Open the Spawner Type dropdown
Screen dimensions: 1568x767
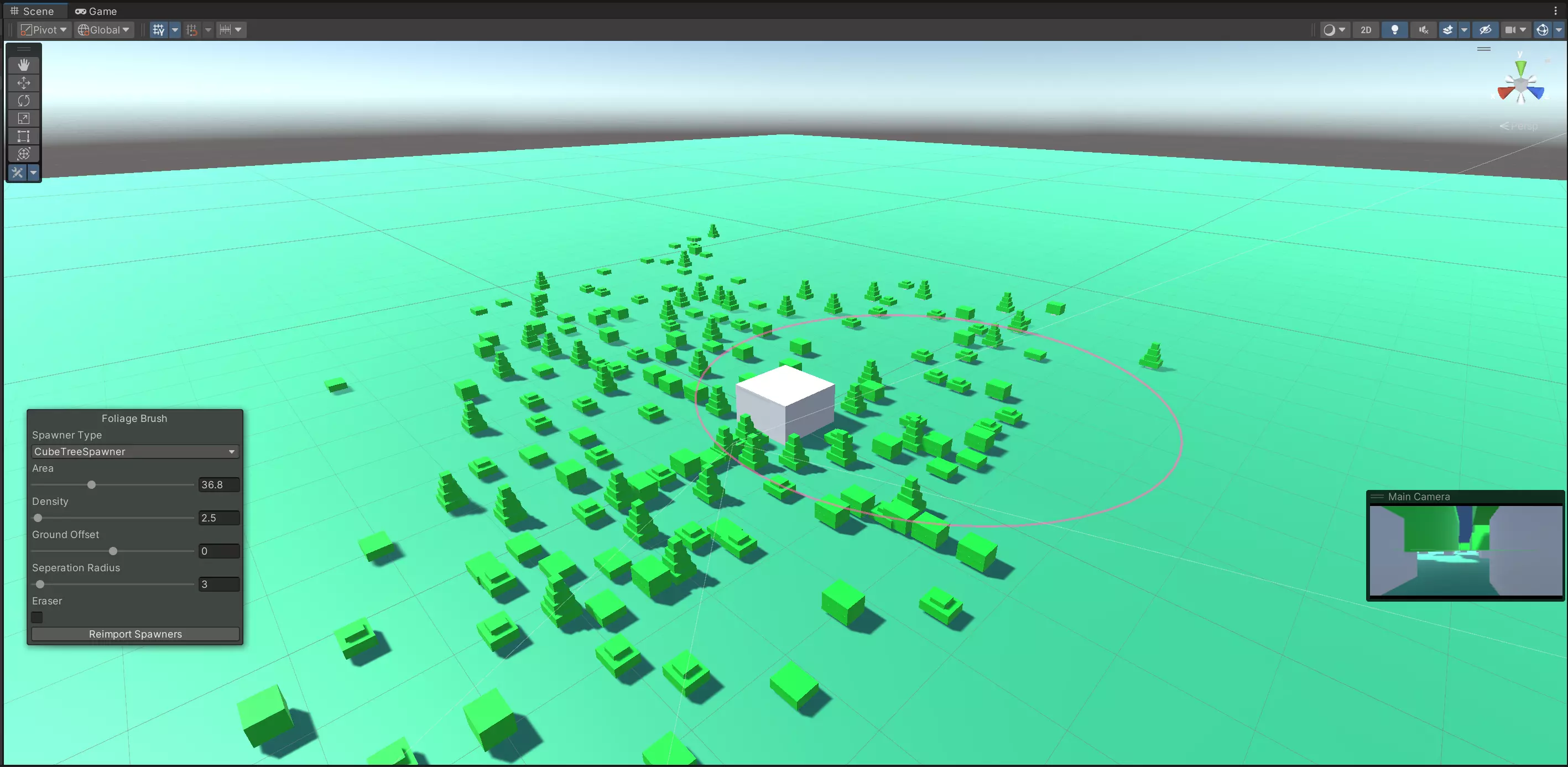[x=135, y=452]
